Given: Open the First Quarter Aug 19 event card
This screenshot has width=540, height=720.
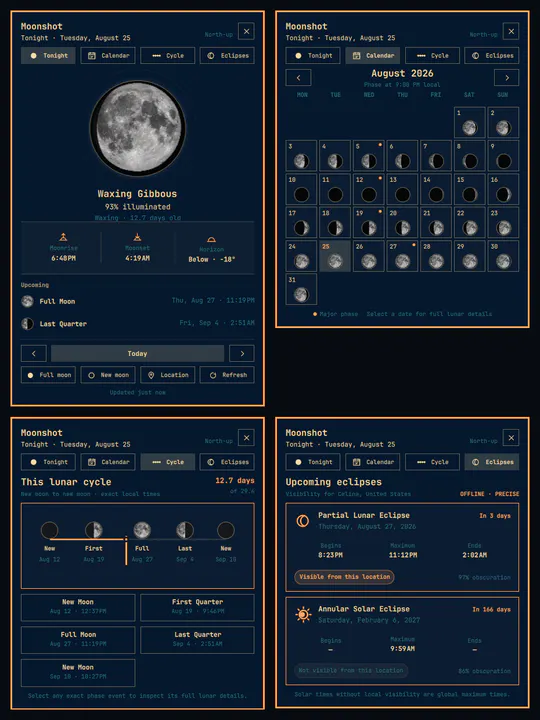Looking at the screenshot, I should point(197,608).
